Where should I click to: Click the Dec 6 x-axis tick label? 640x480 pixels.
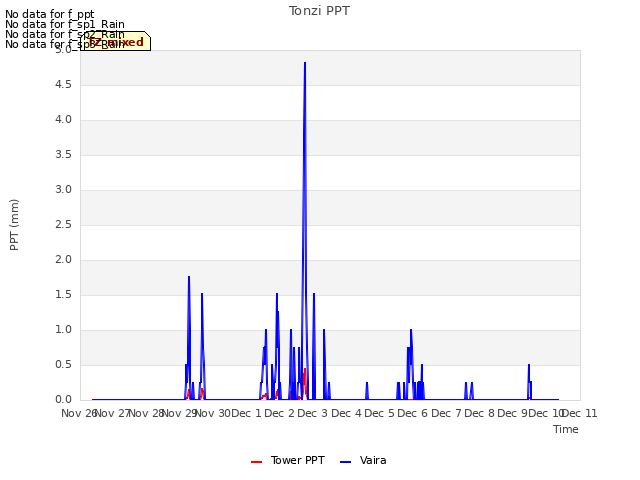click(413, 413)
